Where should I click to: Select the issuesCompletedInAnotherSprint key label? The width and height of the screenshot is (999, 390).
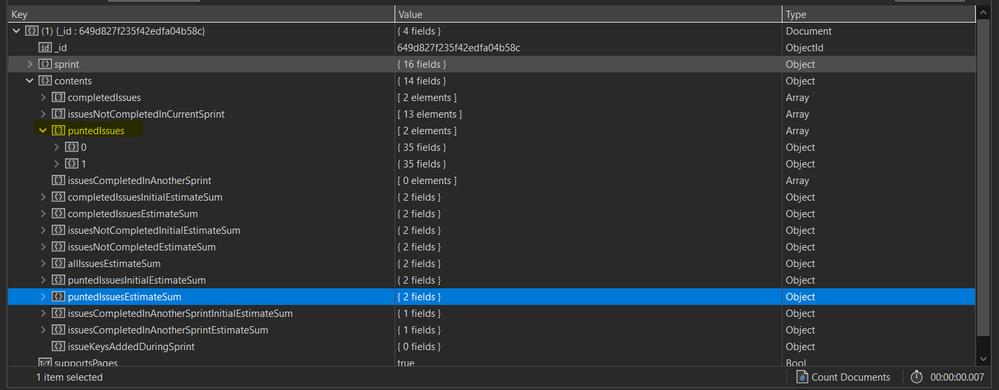pos(140,180)
